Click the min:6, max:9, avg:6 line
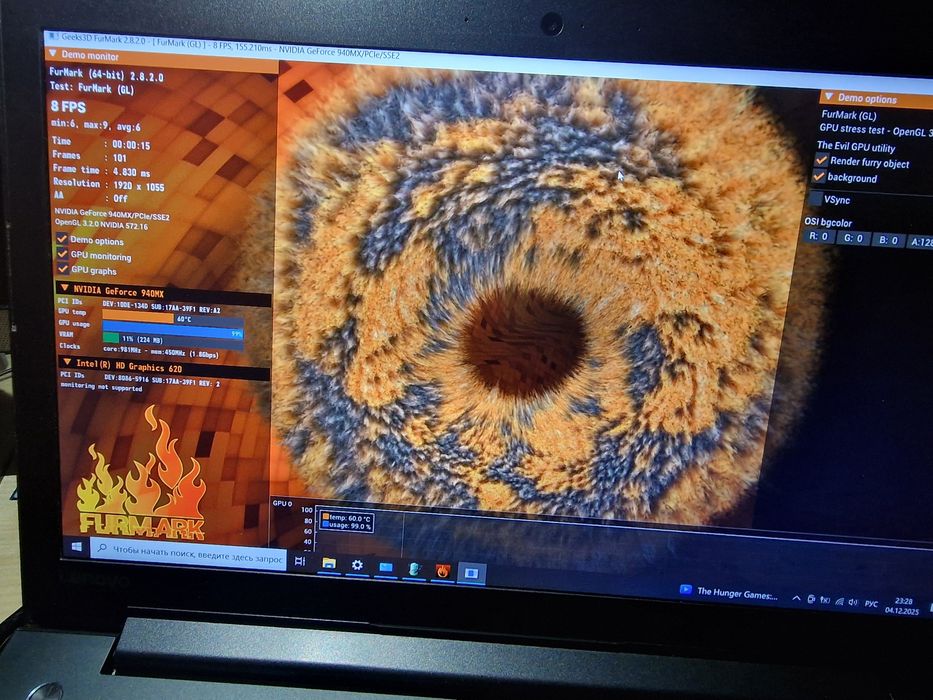The image size is (933, 700). (95, 126)
